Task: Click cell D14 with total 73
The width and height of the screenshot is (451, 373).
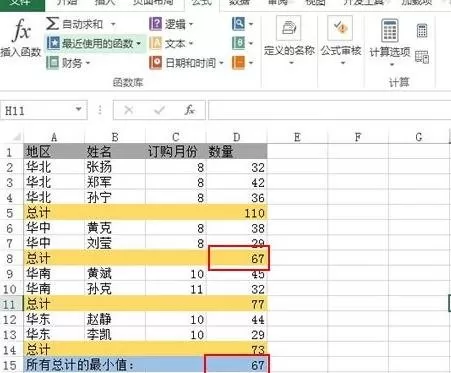Action: (x=237, y=349)
